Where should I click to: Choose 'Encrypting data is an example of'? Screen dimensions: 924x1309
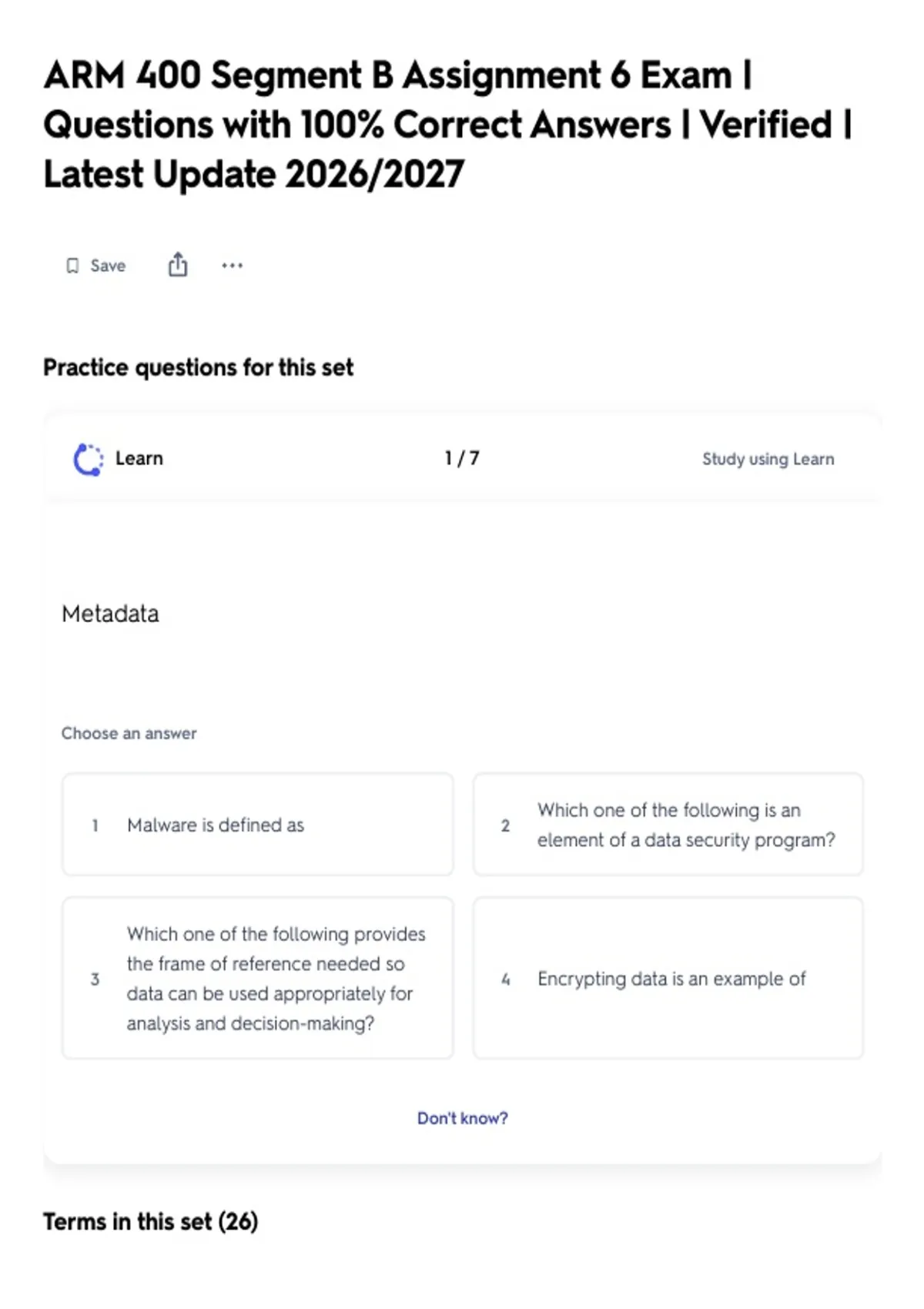coord(668,978)
